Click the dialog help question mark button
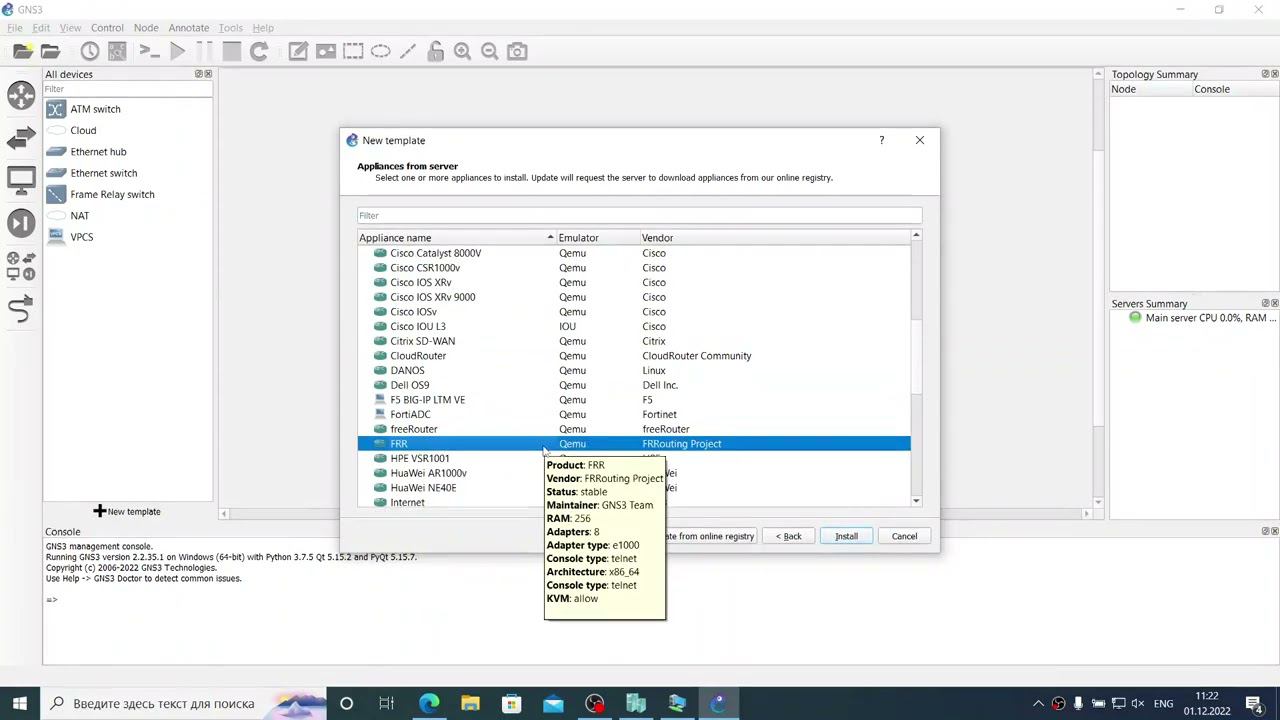 pos(881,140)
